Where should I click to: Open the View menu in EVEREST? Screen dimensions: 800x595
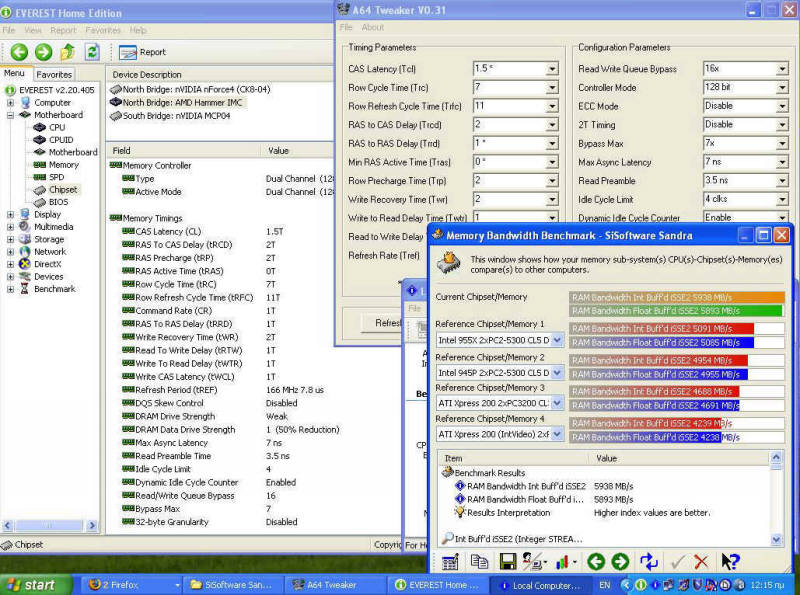[33, 30]
